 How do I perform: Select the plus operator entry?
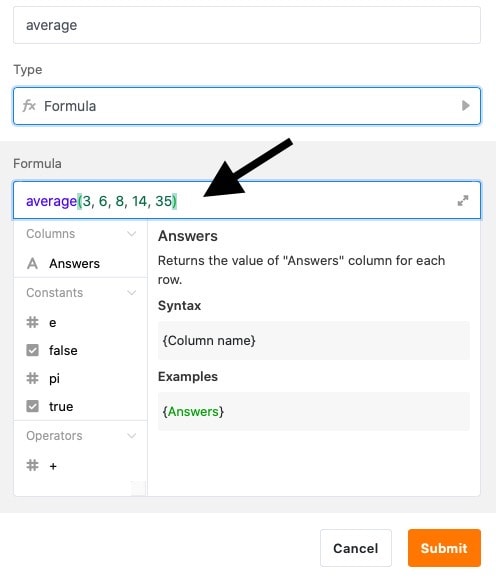click(x=80, y=466)
